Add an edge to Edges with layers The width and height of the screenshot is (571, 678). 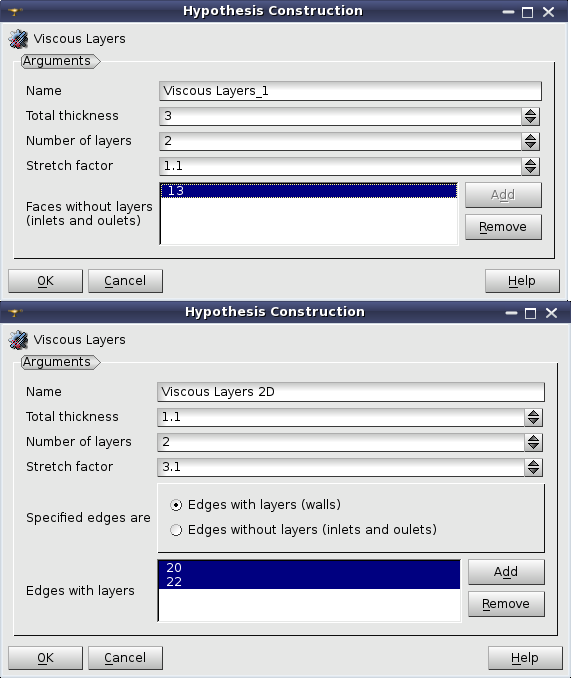tap(506, 572)
